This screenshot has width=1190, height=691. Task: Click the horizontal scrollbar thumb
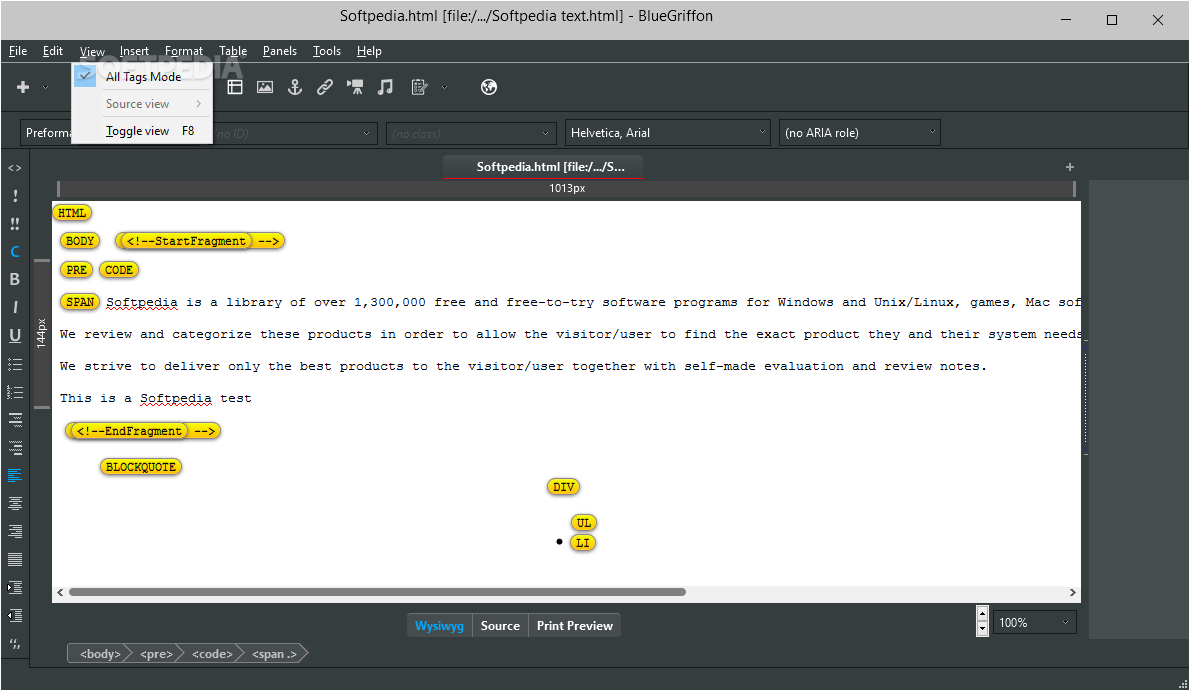pyautogui.click(x=377, y=592)
